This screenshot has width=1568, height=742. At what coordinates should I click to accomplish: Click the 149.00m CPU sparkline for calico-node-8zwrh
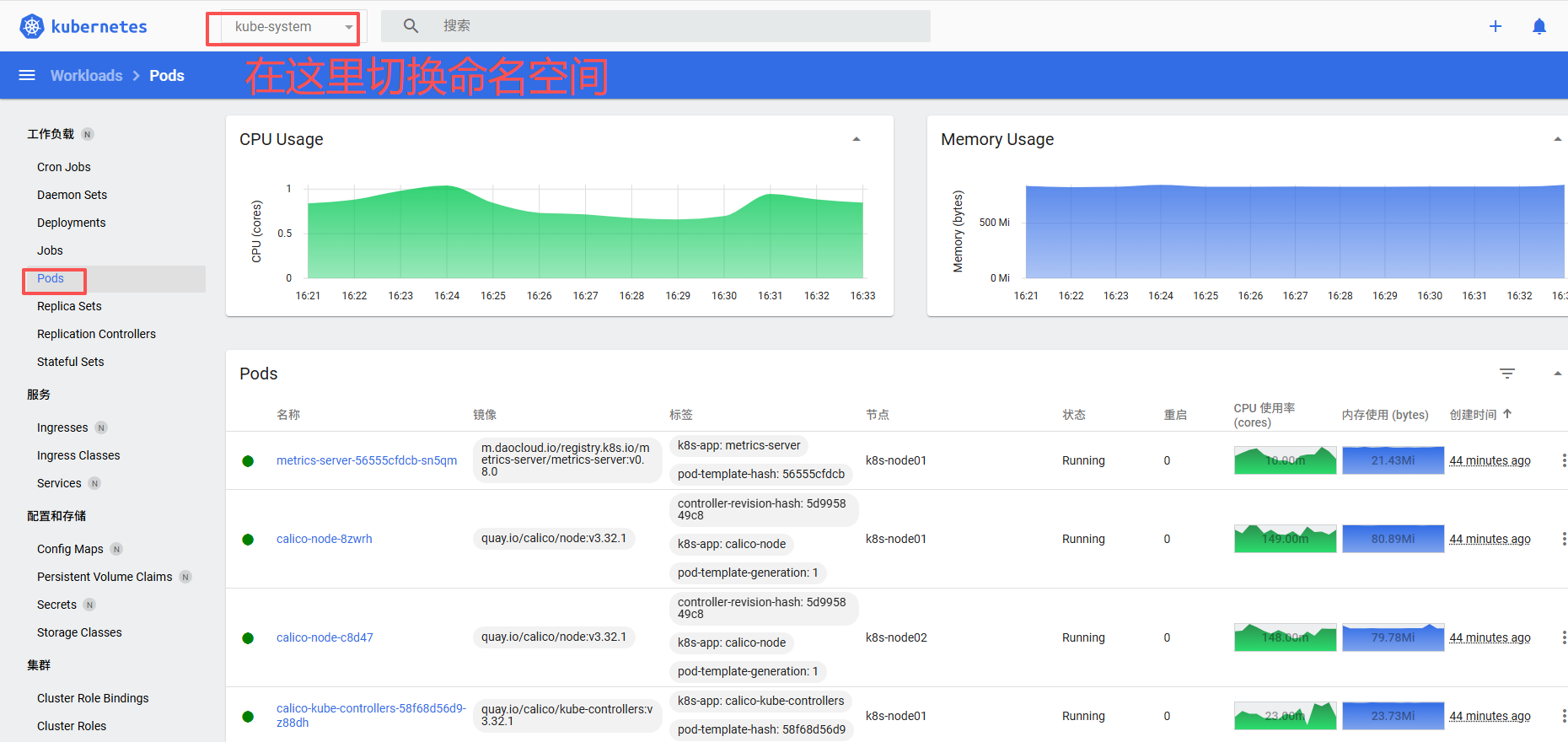click(x=1285, y=539)
